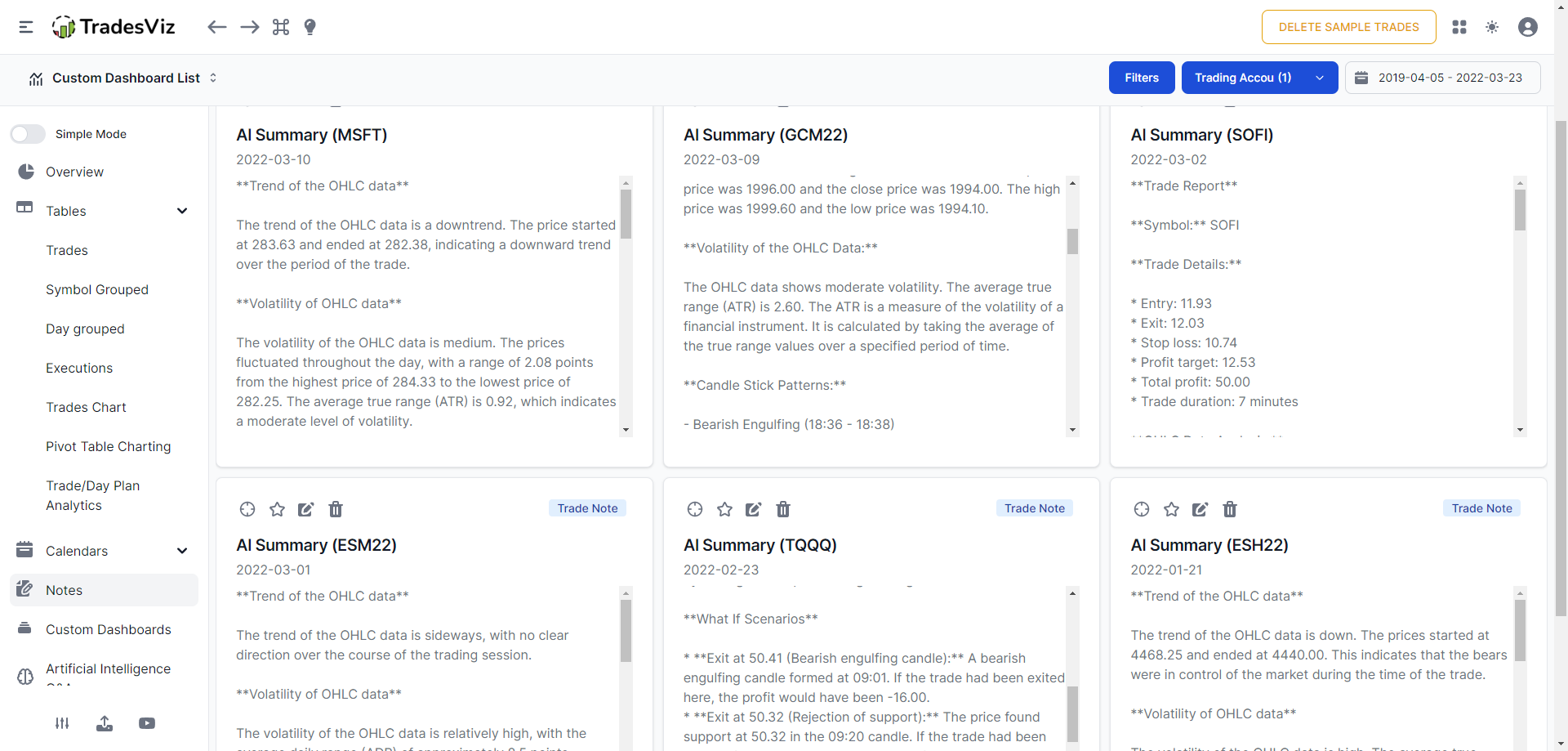The width and height of the screenshot is (1568, 751).
Task: Open the keyboard command shortcut icon
Action: pos(281,27)
